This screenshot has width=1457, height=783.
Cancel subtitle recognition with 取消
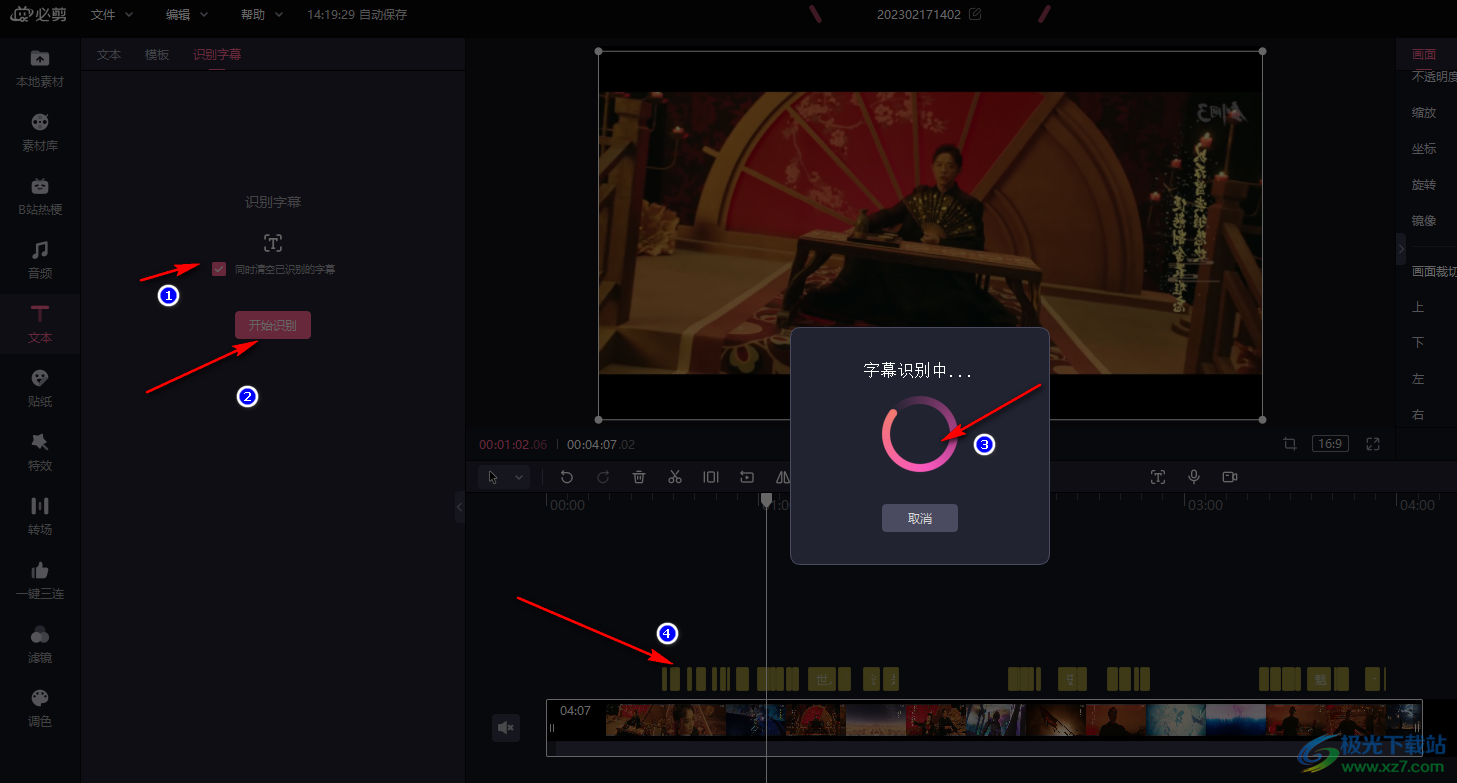[920, 518]
